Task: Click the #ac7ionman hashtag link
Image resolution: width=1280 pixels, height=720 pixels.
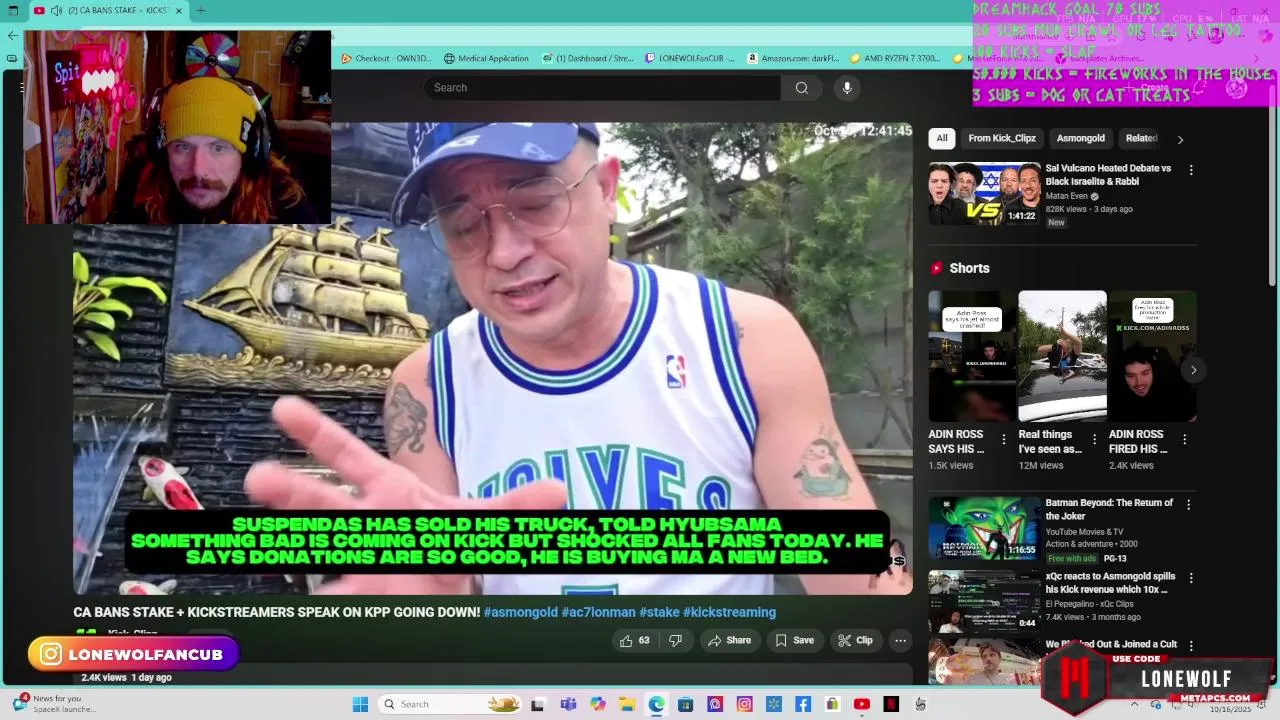Action: tap(598, 612)
